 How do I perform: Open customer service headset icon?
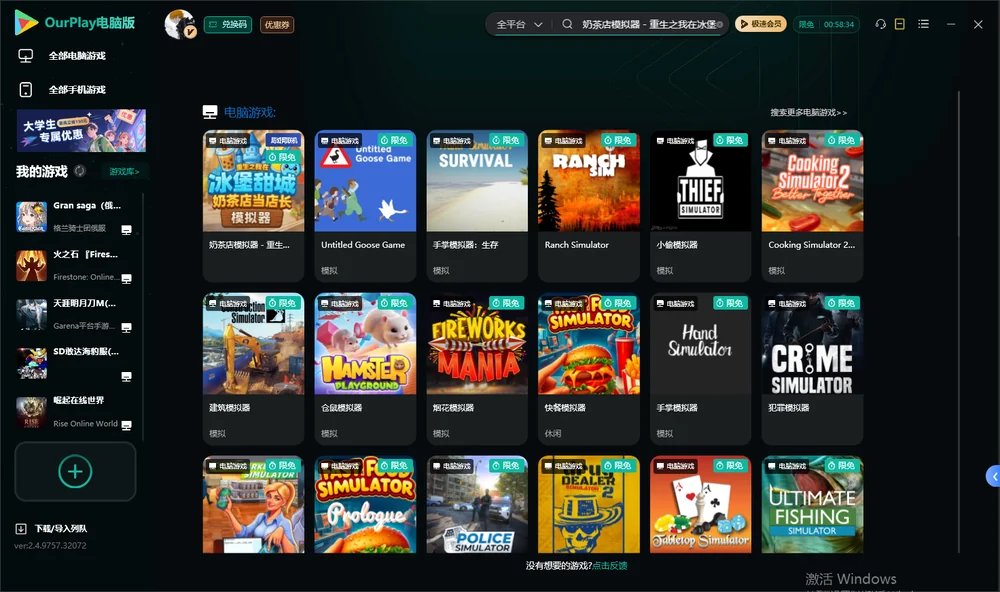click(x=880, y=24)
